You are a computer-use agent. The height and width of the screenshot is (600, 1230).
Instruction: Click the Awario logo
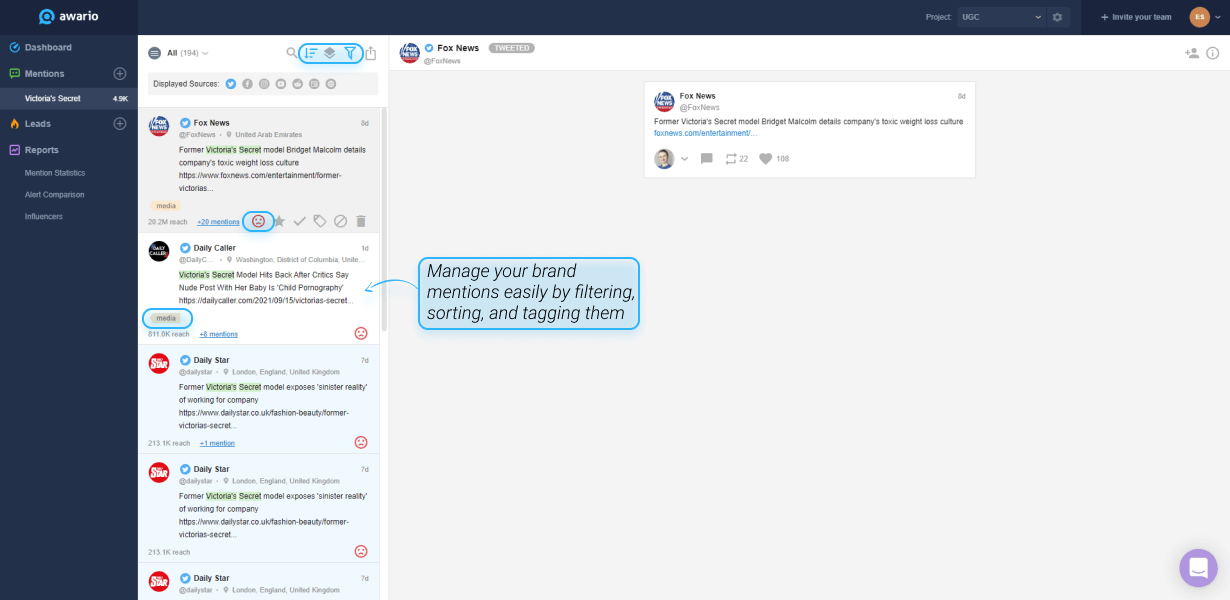pos(69,16)
